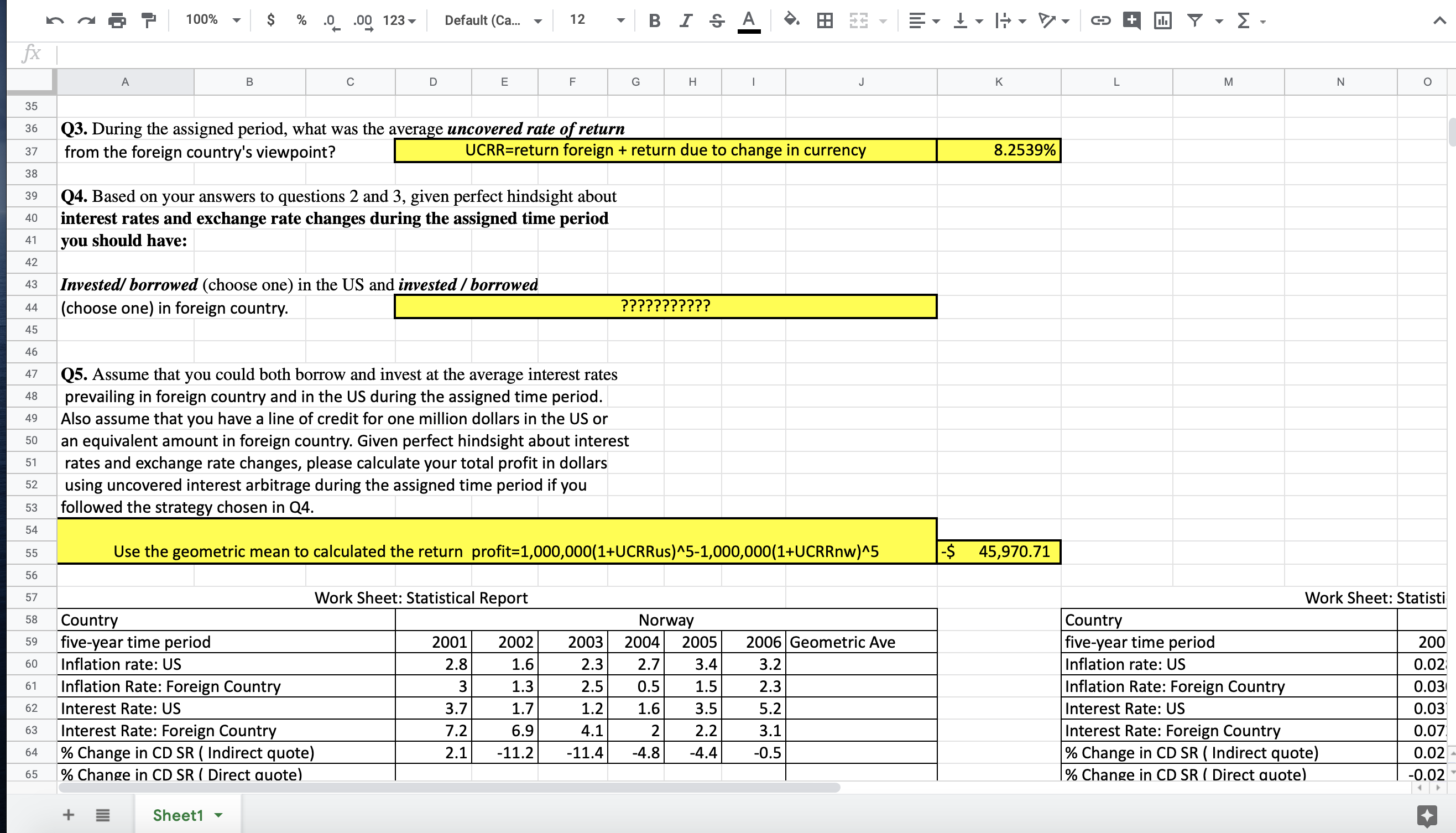Toggle strikethrough formatting
The height and width of the screenshot is (833, 1456).
[x=717, y=21]
